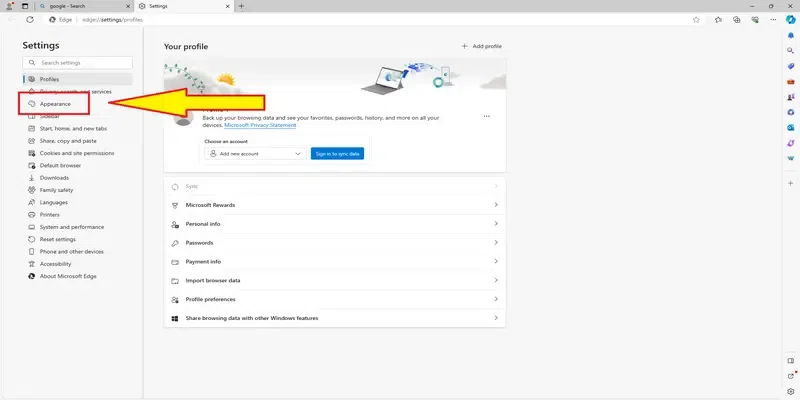This screenshot has height=400, width=800.
Task: Select Profiles in settings menu
Action: pos(78,79)
